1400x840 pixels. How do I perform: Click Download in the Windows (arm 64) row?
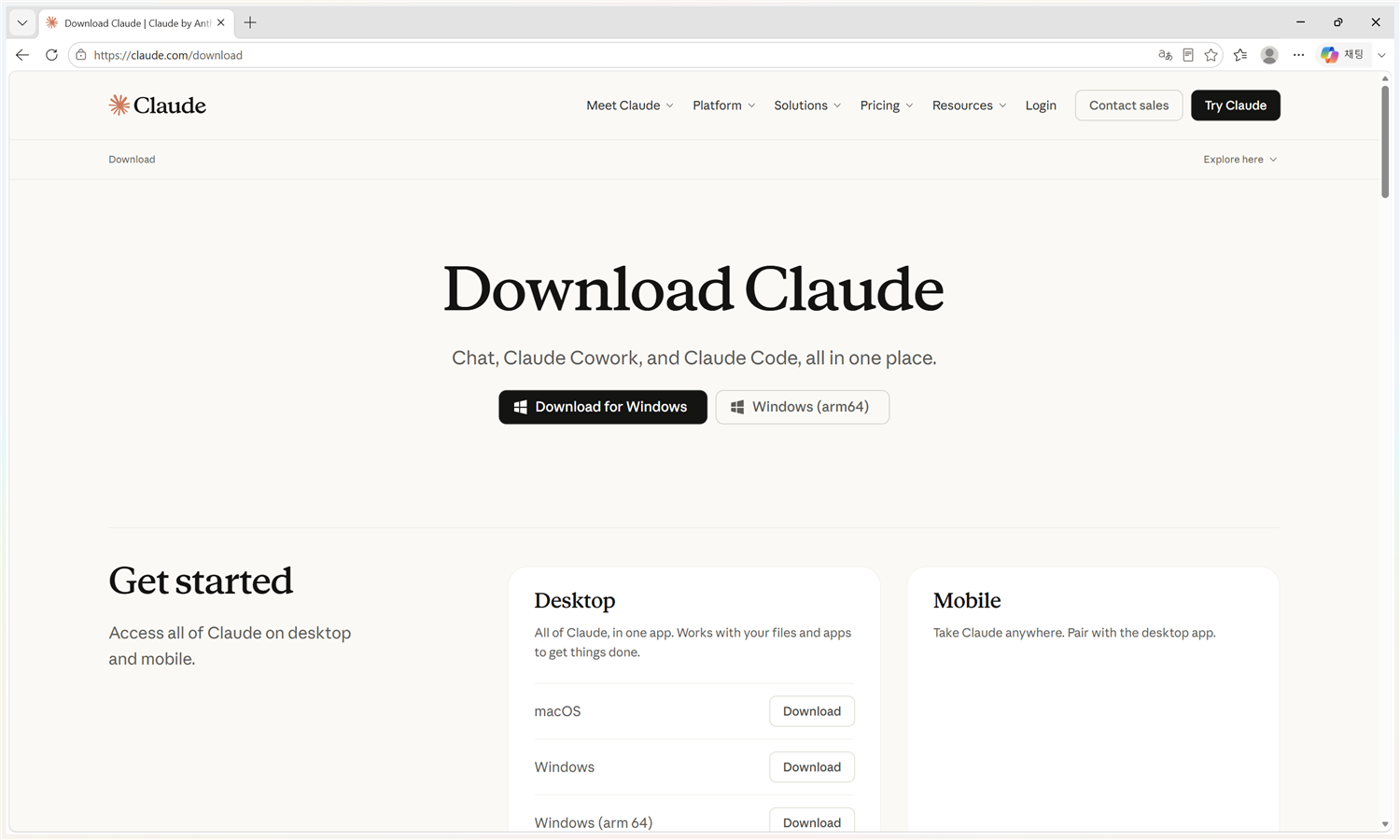click(812, 820)
